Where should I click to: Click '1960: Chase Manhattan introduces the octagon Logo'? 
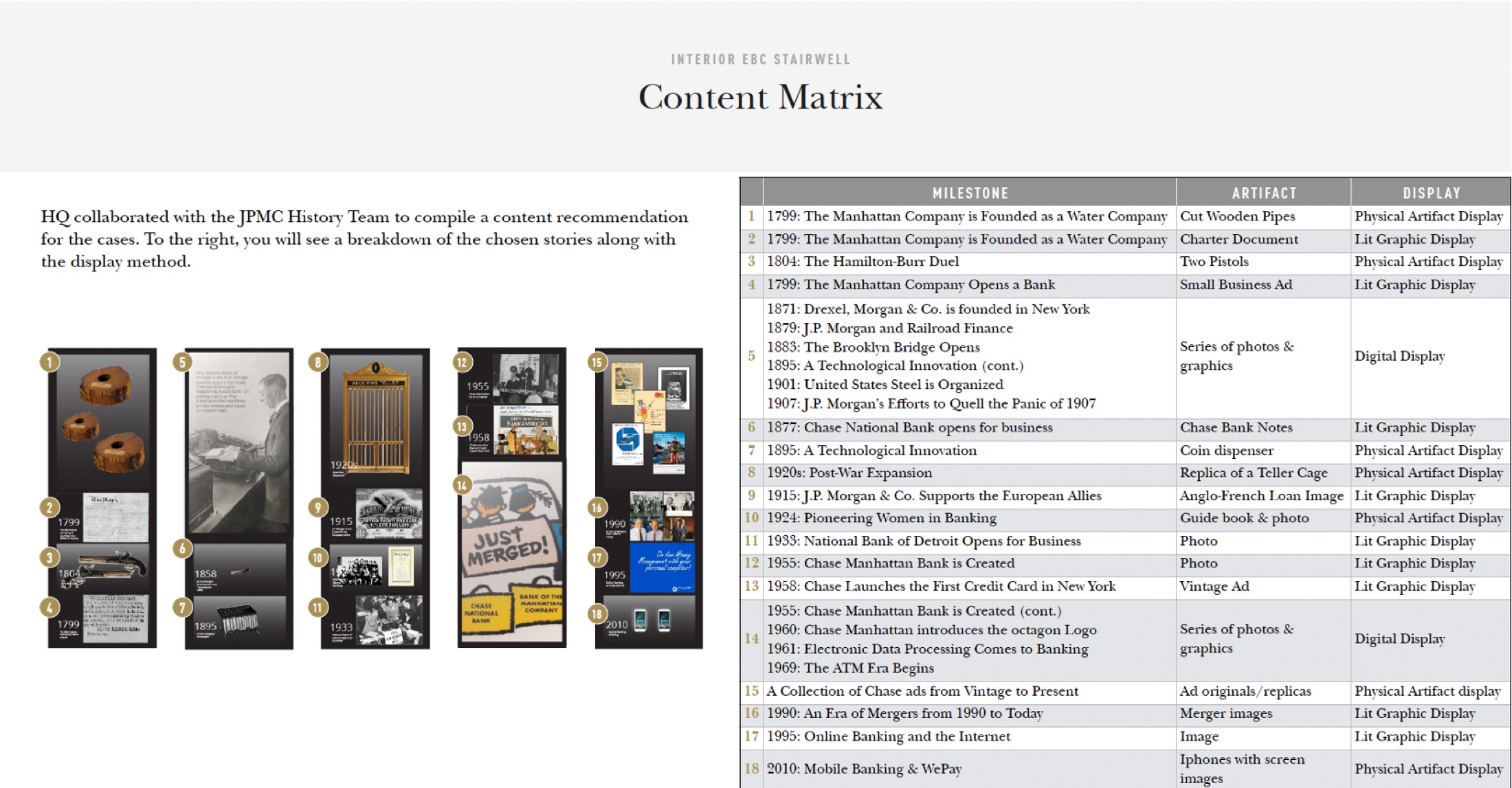click(x=931, y=630)
